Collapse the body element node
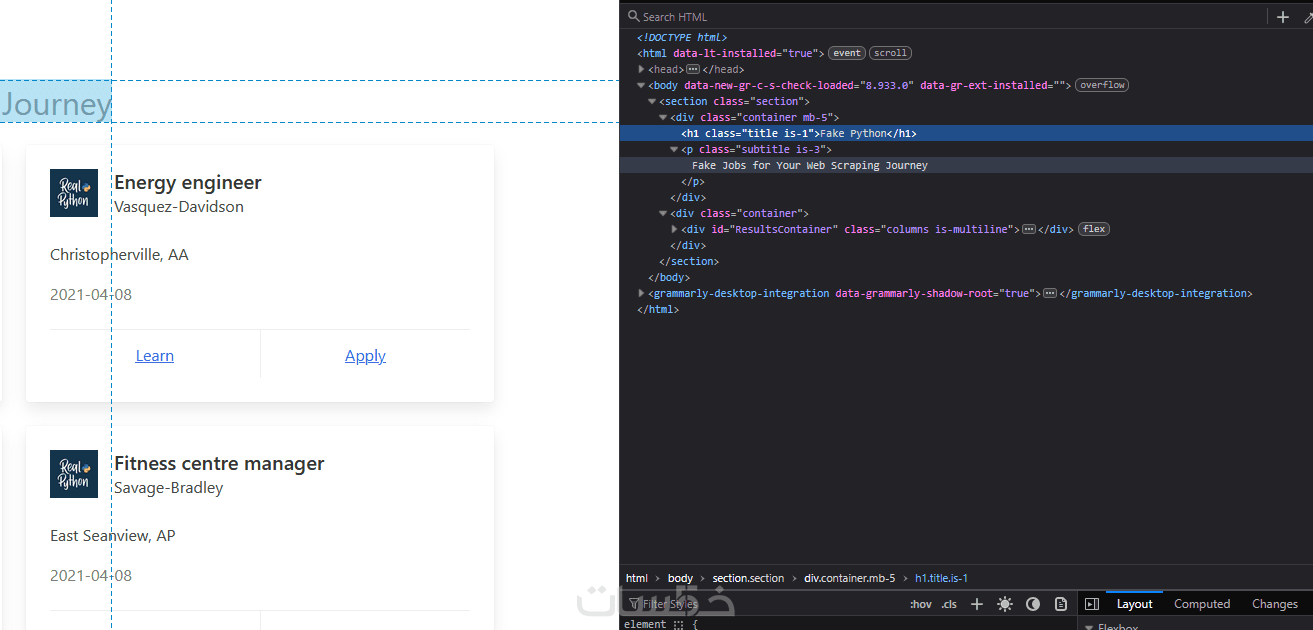This screenshot has width=1313, height=630. coord(642,85)
